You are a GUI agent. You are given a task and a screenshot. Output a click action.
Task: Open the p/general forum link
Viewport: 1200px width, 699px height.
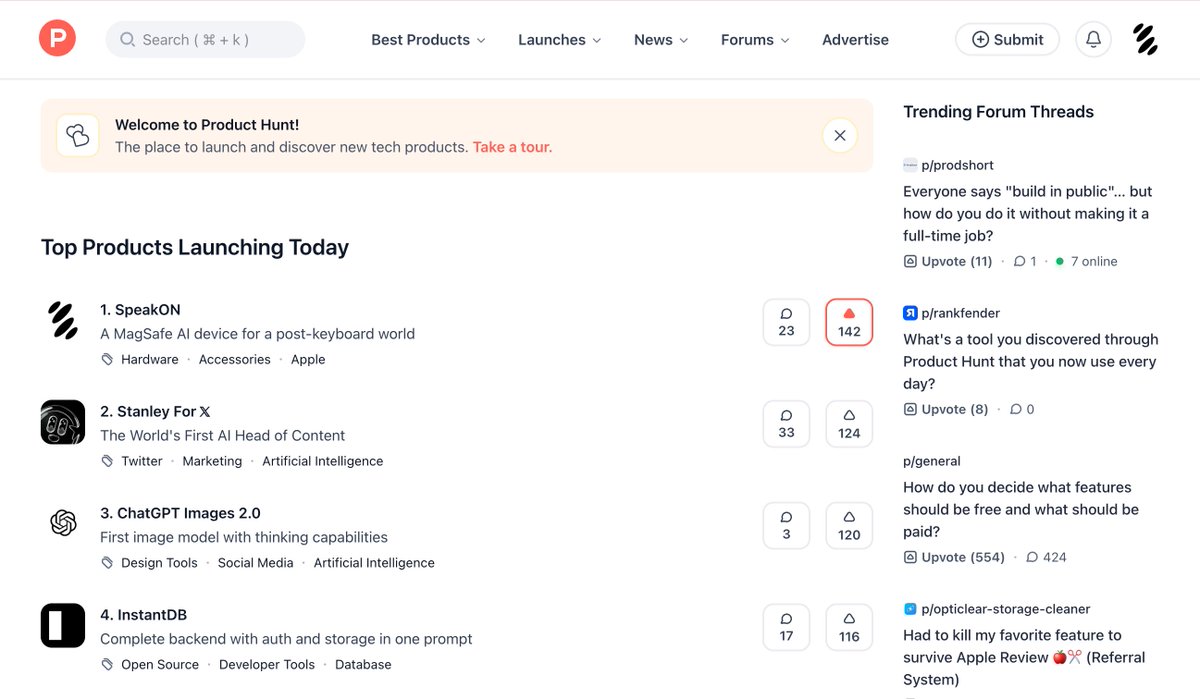(932, 461)
